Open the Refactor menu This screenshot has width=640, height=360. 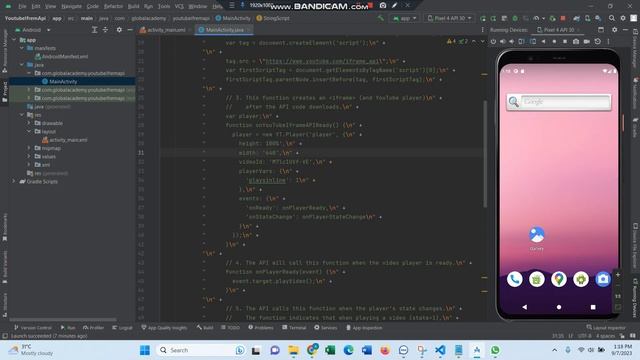(x=113, y=6)
